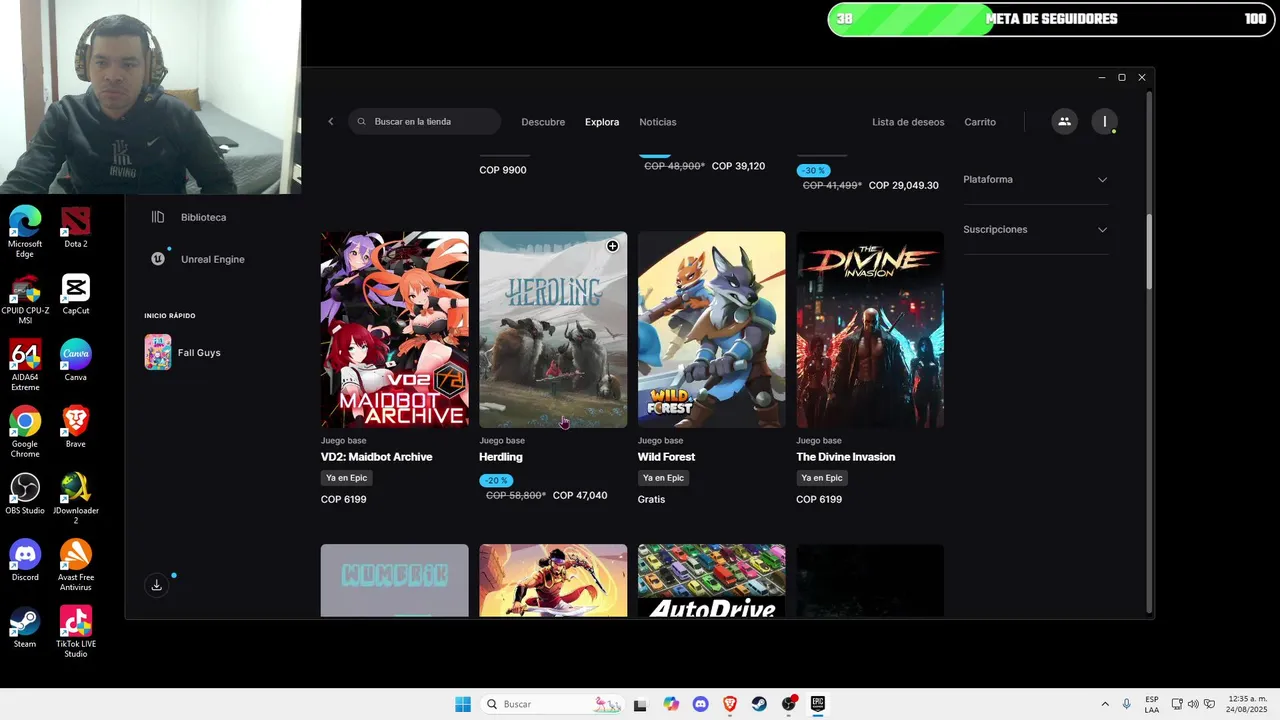Open the Wild Forest title link
This screenshot has height=720, width=1280.
pos(666,457)
